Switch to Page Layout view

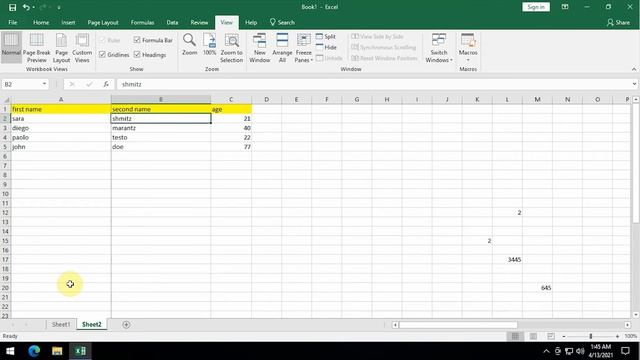tap(61, 47)
